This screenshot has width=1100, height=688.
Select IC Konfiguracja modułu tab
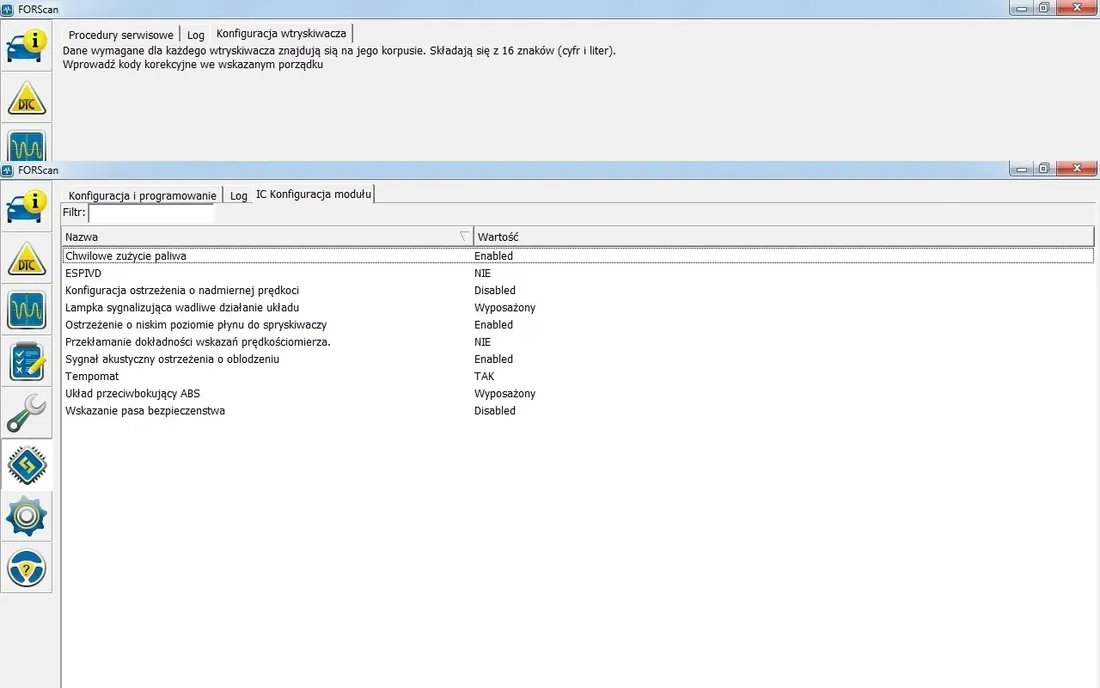coord(314,194)
